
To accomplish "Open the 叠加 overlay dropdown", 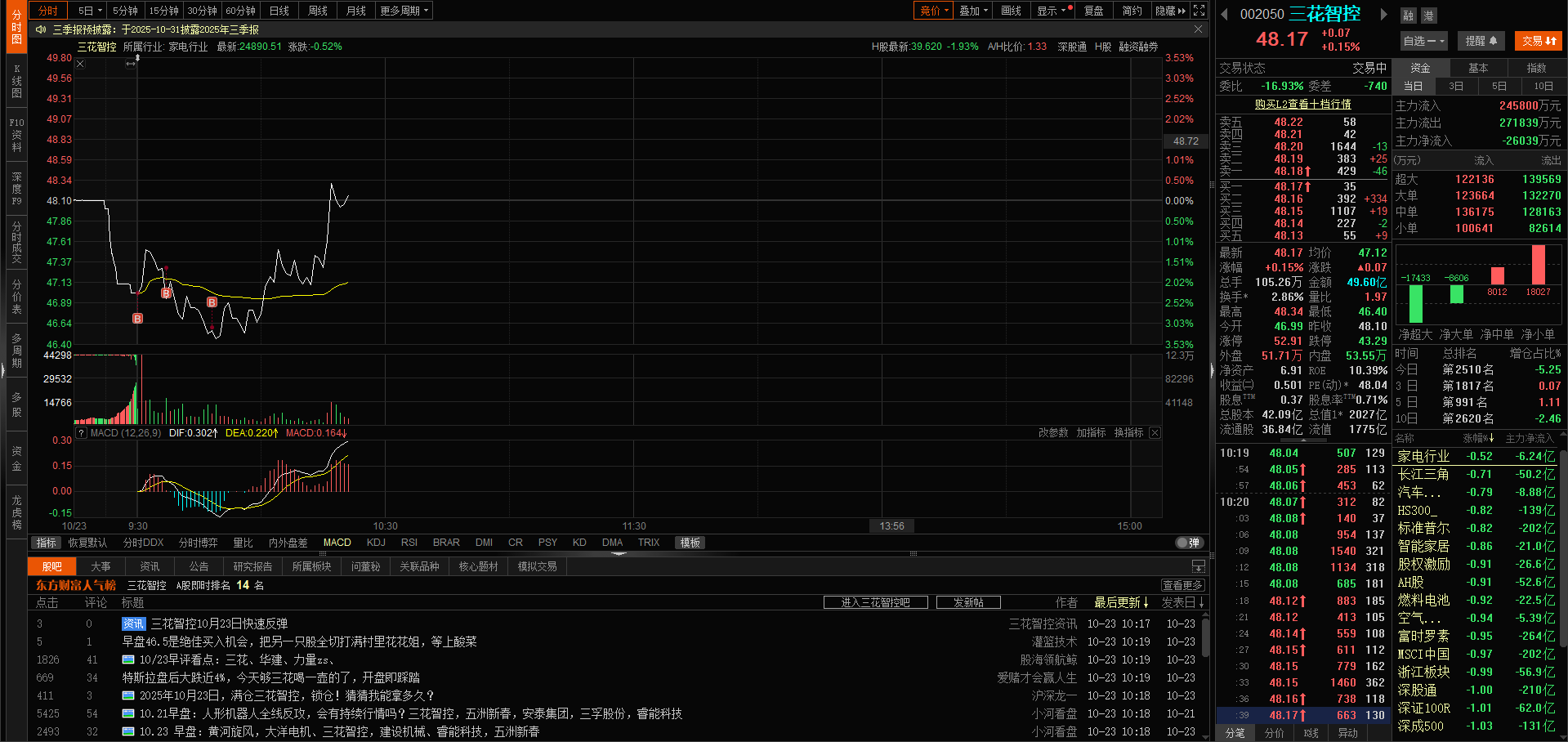I will click(973, 11).
